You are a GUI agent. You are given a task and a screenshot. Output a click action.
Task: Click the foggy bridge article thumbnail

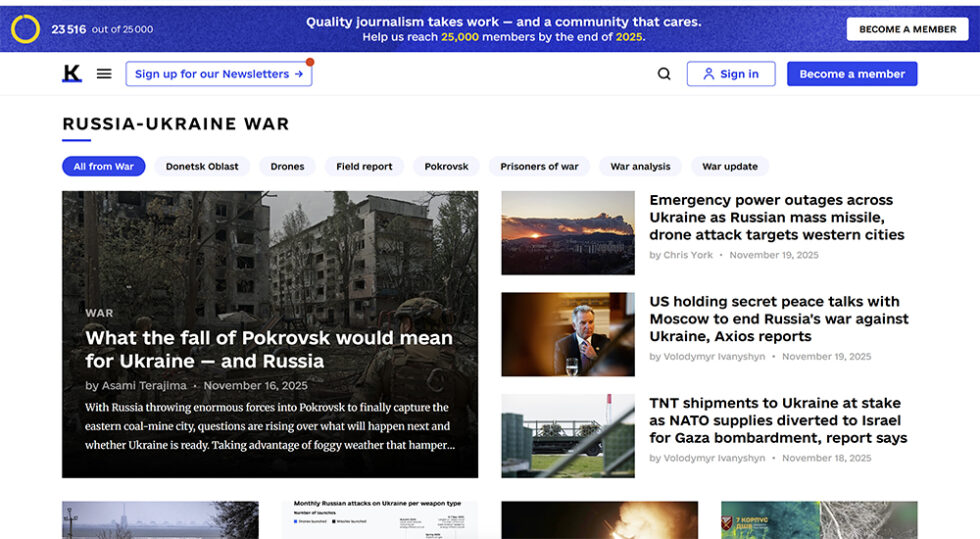click(x=160, y=520)
